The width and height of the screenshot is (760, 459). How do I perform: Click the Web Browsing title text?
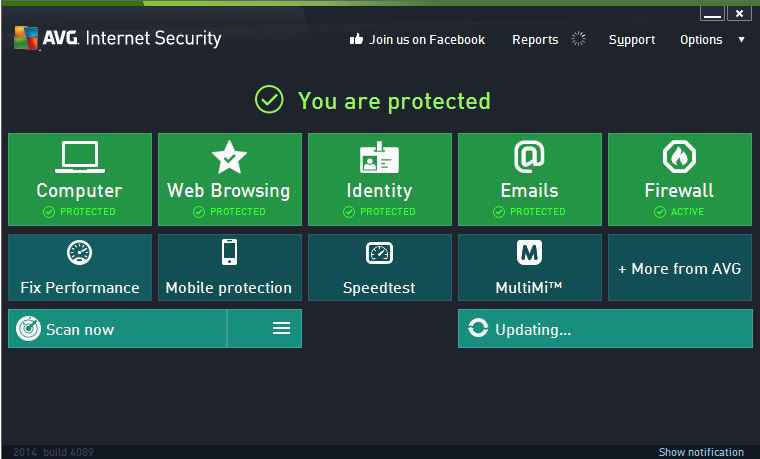(229, 190)
